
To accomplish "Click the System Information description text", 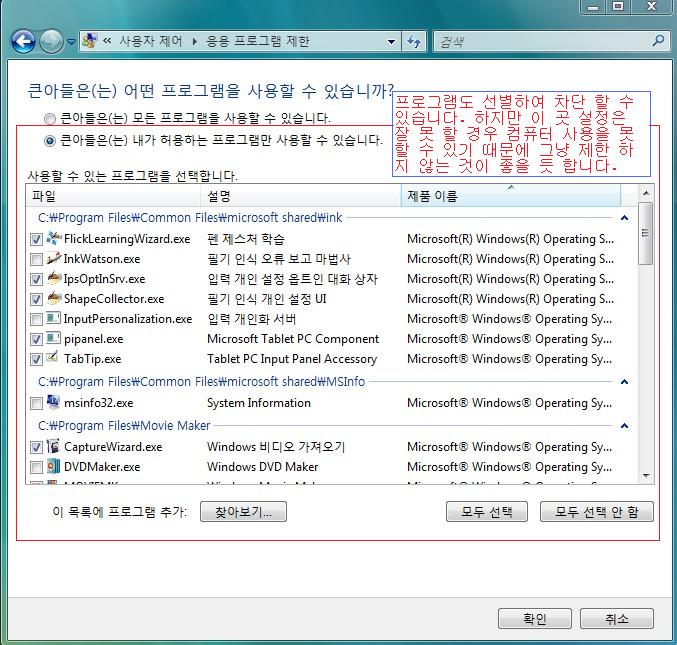I will click(x=259, y=403).
